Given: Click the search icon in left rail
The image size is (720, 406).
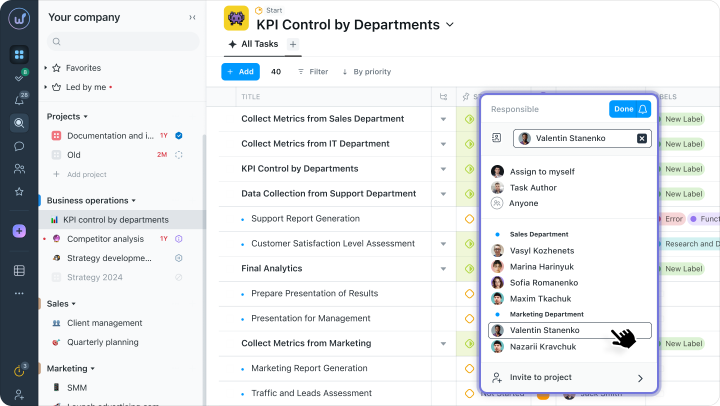Looking at the screenshot, I should [x=19, y=123].
